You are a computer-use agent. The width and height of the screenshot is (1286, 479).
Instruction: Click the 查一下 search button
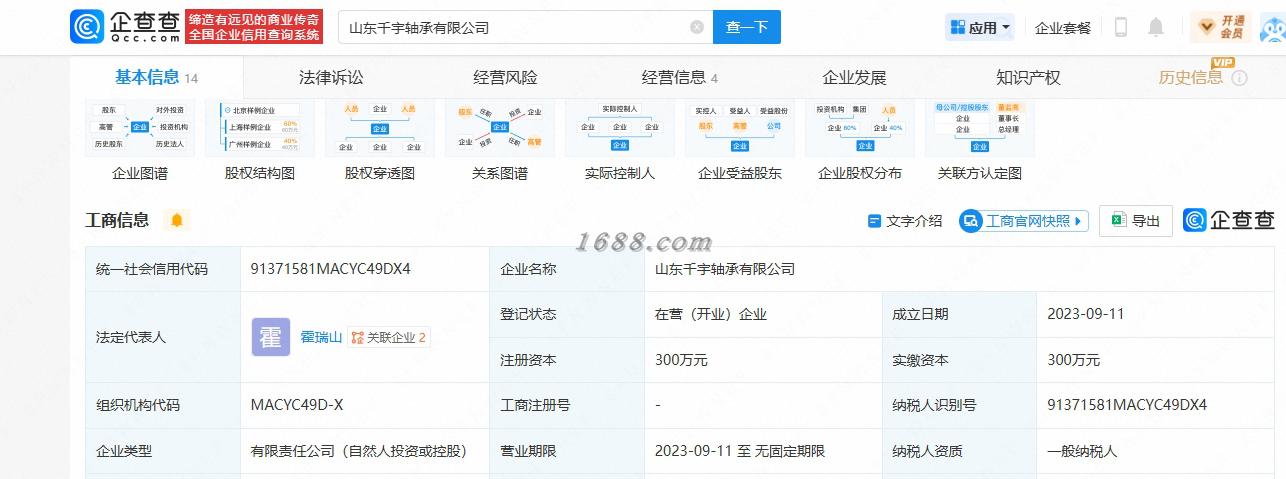tap(747, 28)
